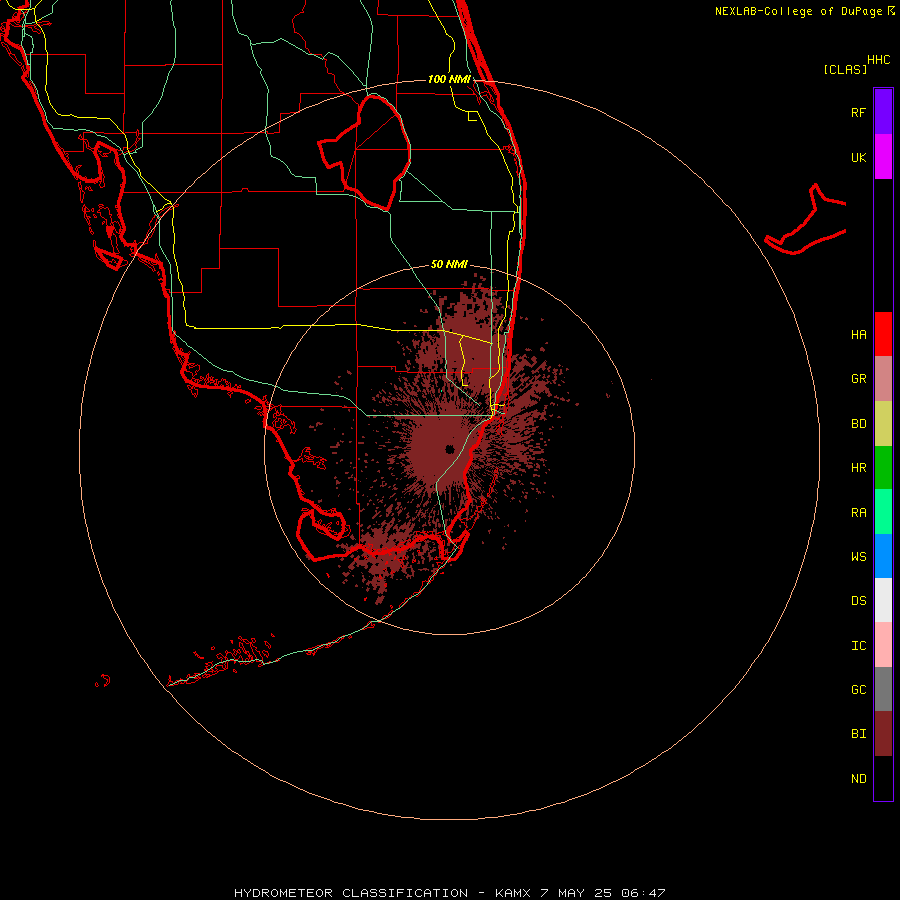Click the NEXLAB-College of DuPage credit
The height and width of the screenshot is (900, 900).
(798, 11)
